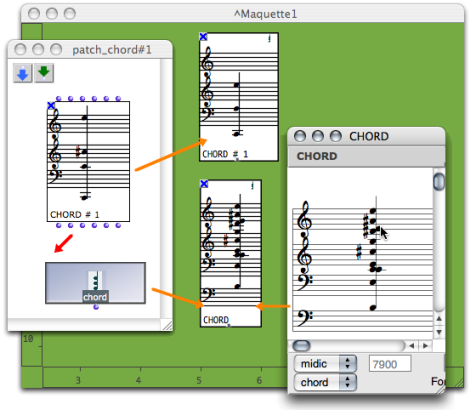This screenshot has height=410, width=476.
Task: Click the chord box icon in patch_chord#1
Action: pyautogui.click(x=95, y=283)
